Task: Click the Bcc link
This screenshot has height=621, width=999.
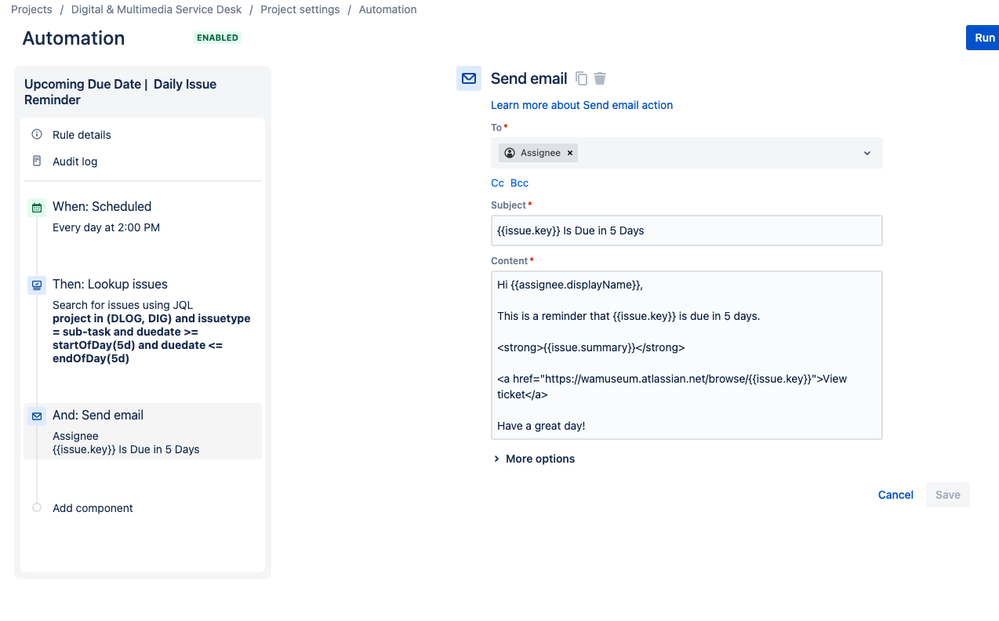Action: 519,183
